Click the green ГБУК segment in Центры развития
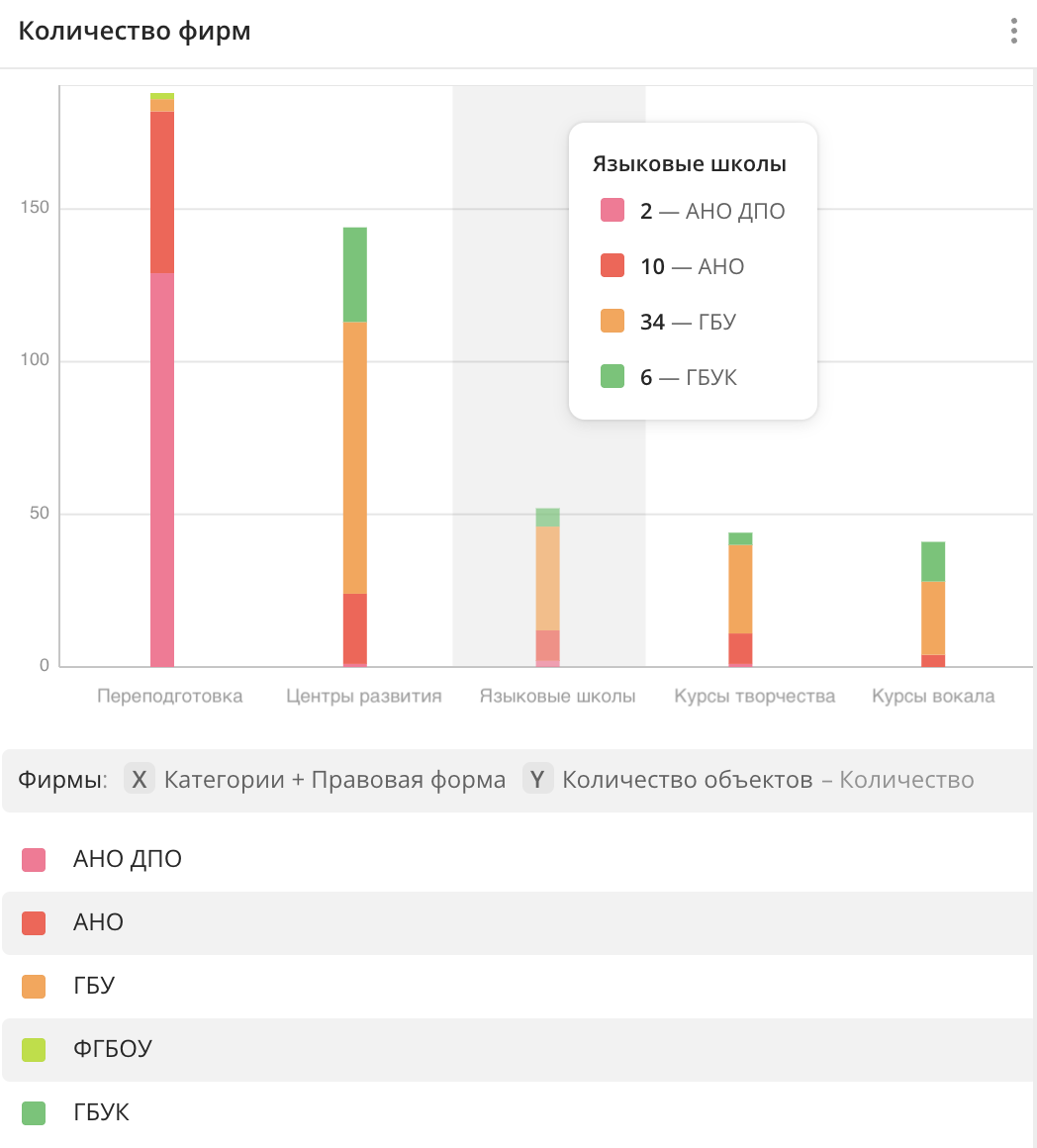This screenshot has height=1148, width=1037. pyautogui.click(x=355, y=274)
